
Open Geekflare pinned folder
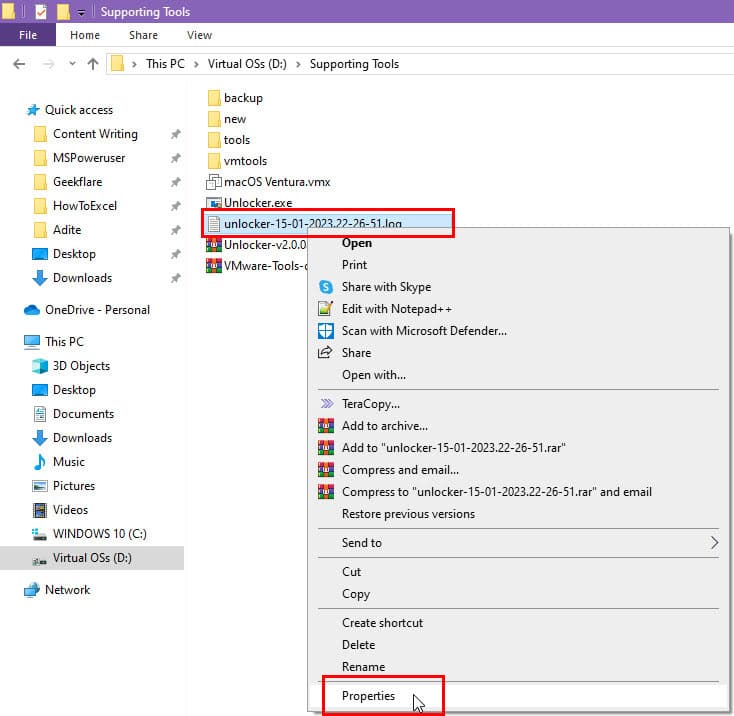pos(77,182)
